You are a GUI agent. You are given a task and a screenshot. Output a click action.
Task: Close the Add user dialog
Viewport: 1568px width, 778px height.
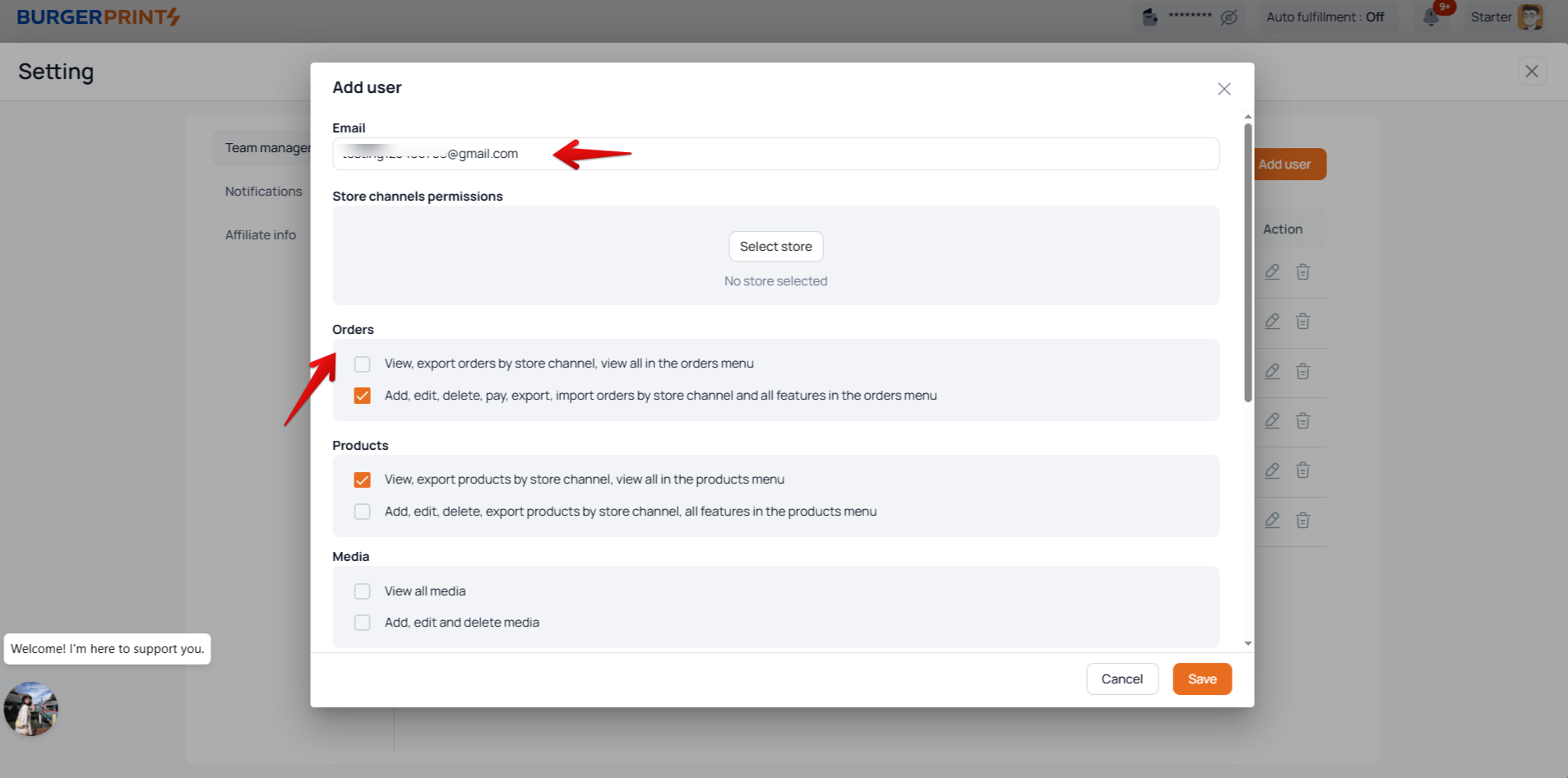(x=1223, y=89)
